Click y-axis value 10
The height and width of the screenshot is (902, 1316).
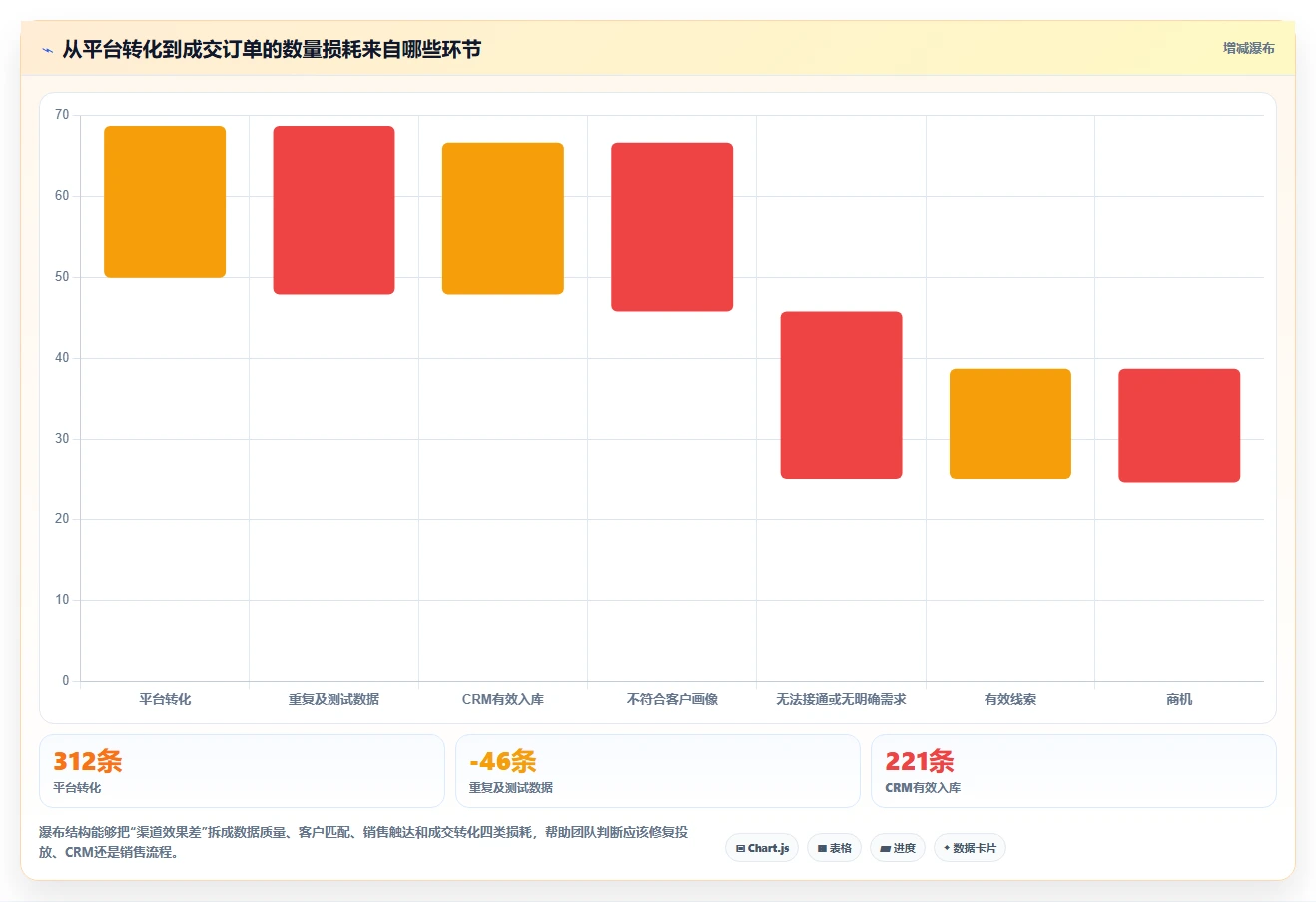click(x=62, y=600)
